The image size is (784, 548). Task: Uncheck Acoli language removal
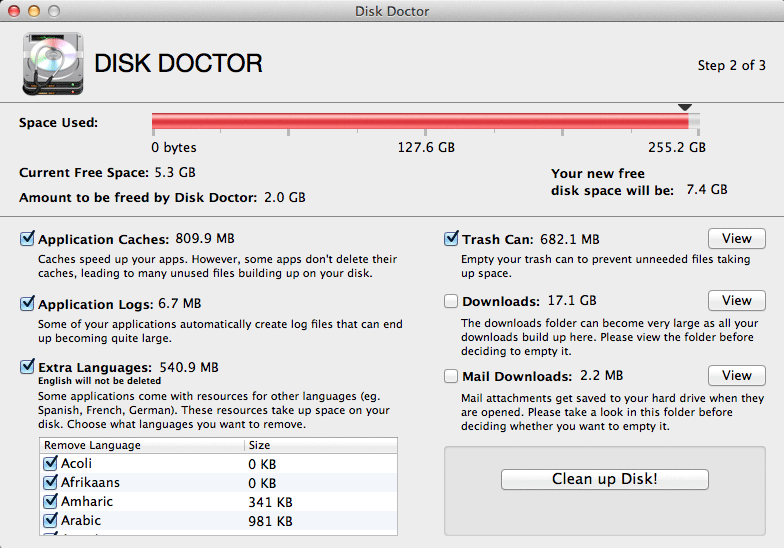50,464
